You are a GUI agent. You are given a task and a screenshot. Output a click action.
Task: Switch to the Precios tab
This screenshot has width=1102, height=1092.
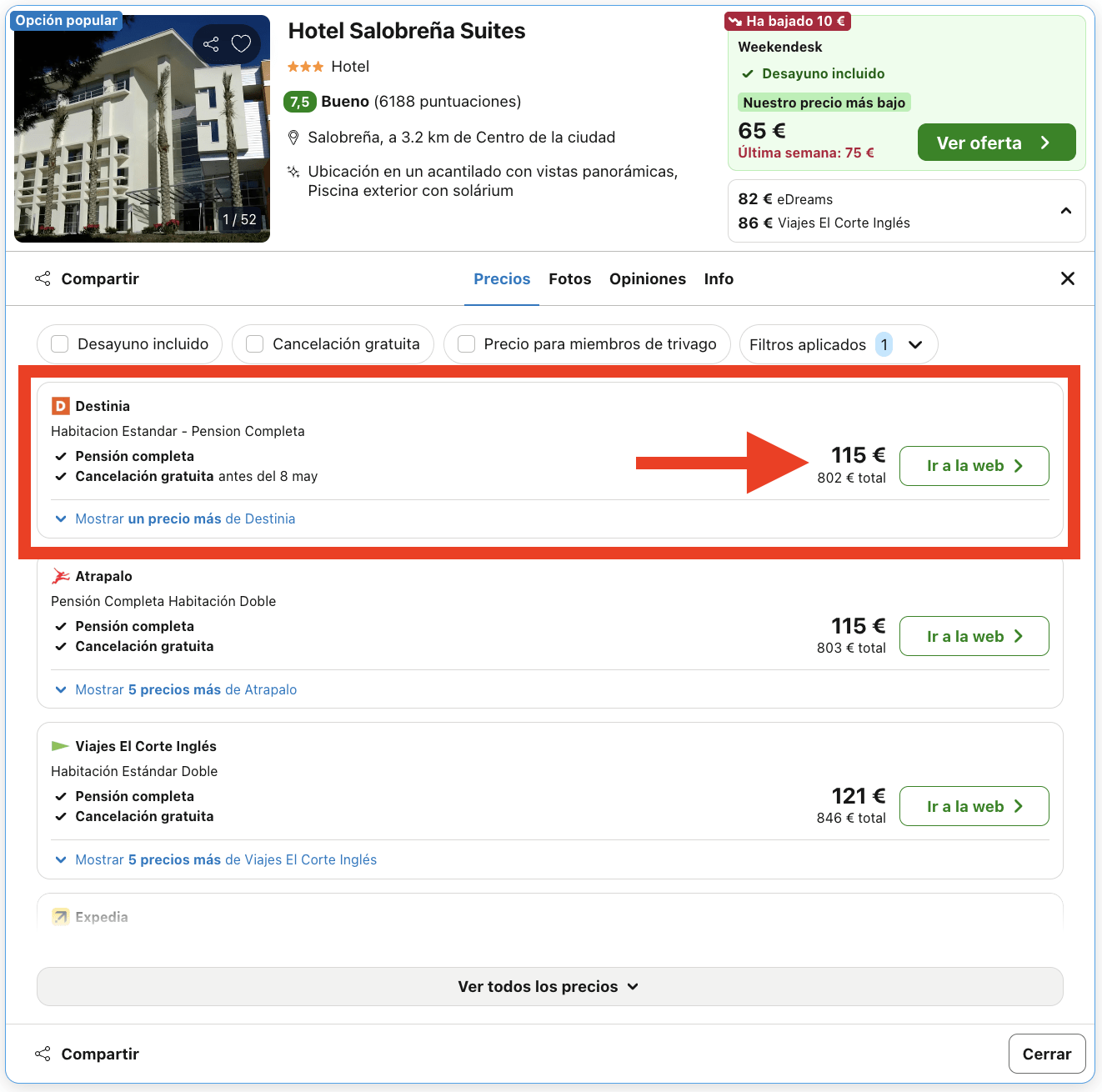point(502,279)
